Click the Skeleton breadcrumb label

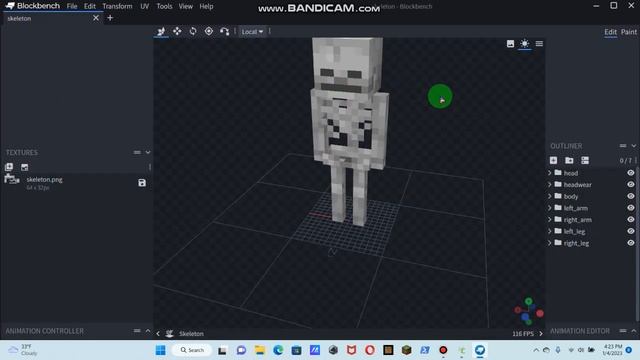pyautogui.click(x=191, y=334)
